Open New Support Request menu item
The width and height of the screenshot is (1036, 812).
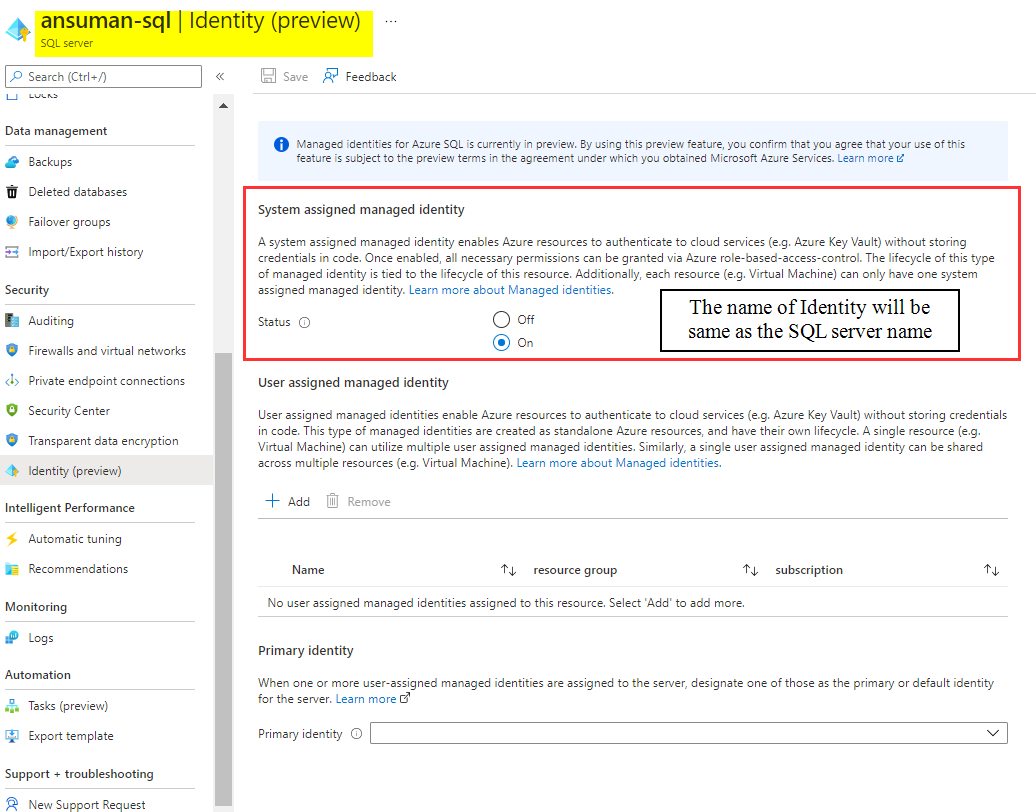point(87,804)
